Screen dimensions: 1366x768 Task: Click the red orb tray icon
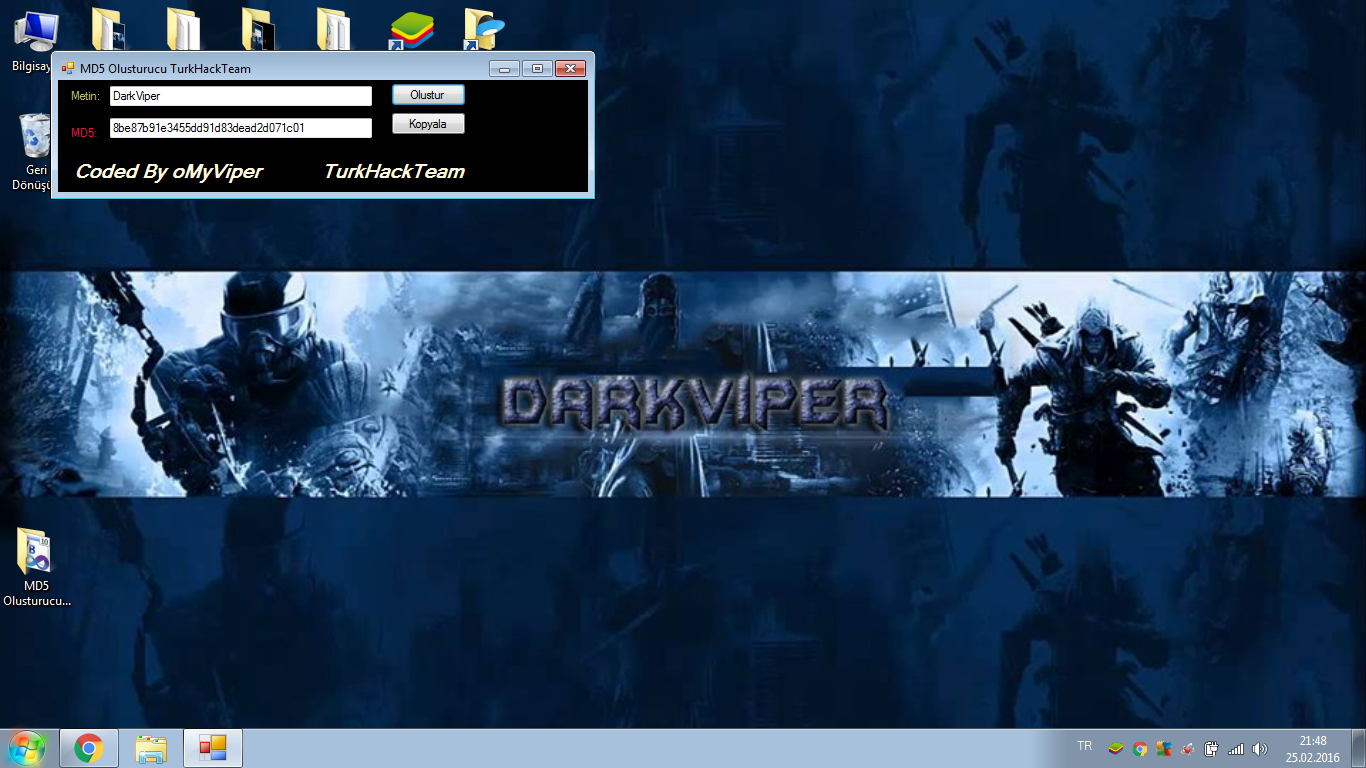[1188, 748]
